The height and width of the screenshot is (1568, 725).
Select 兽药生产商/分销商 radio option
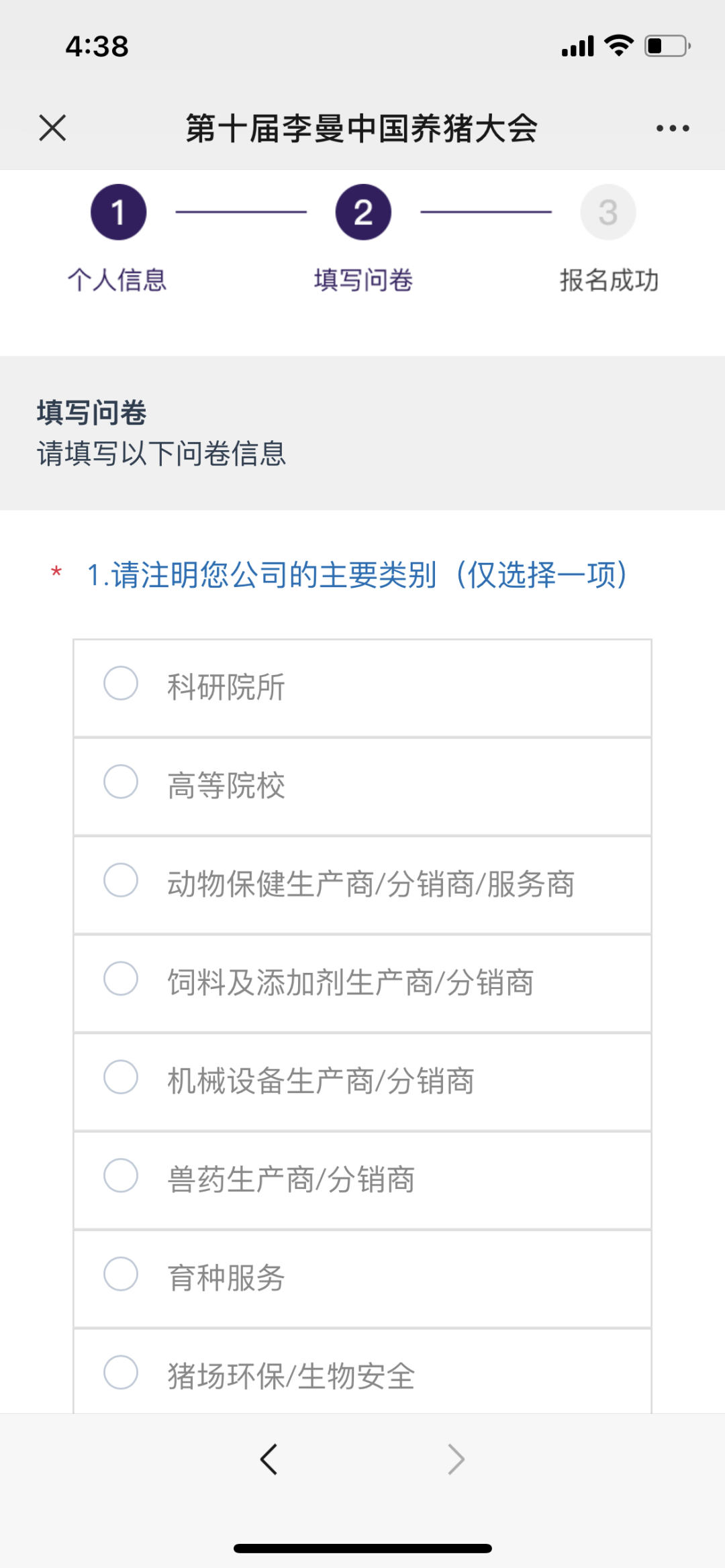(x=121, y=1175)
